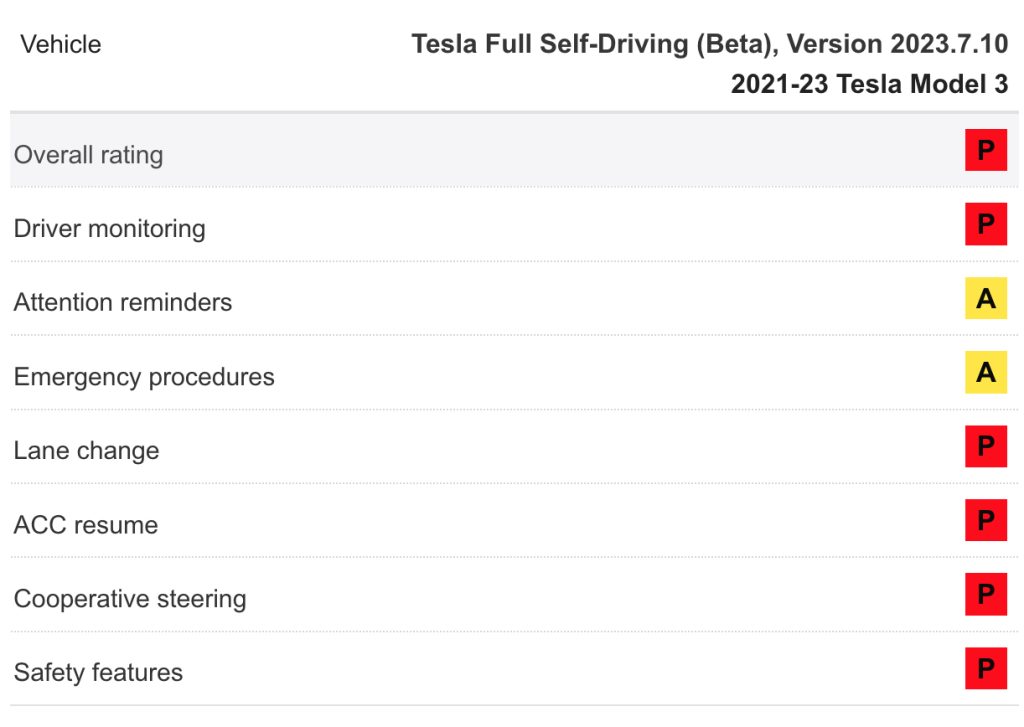Select the Safety features label
The height and width of the screenshot is (727, 1024).
tap(98, 673)
